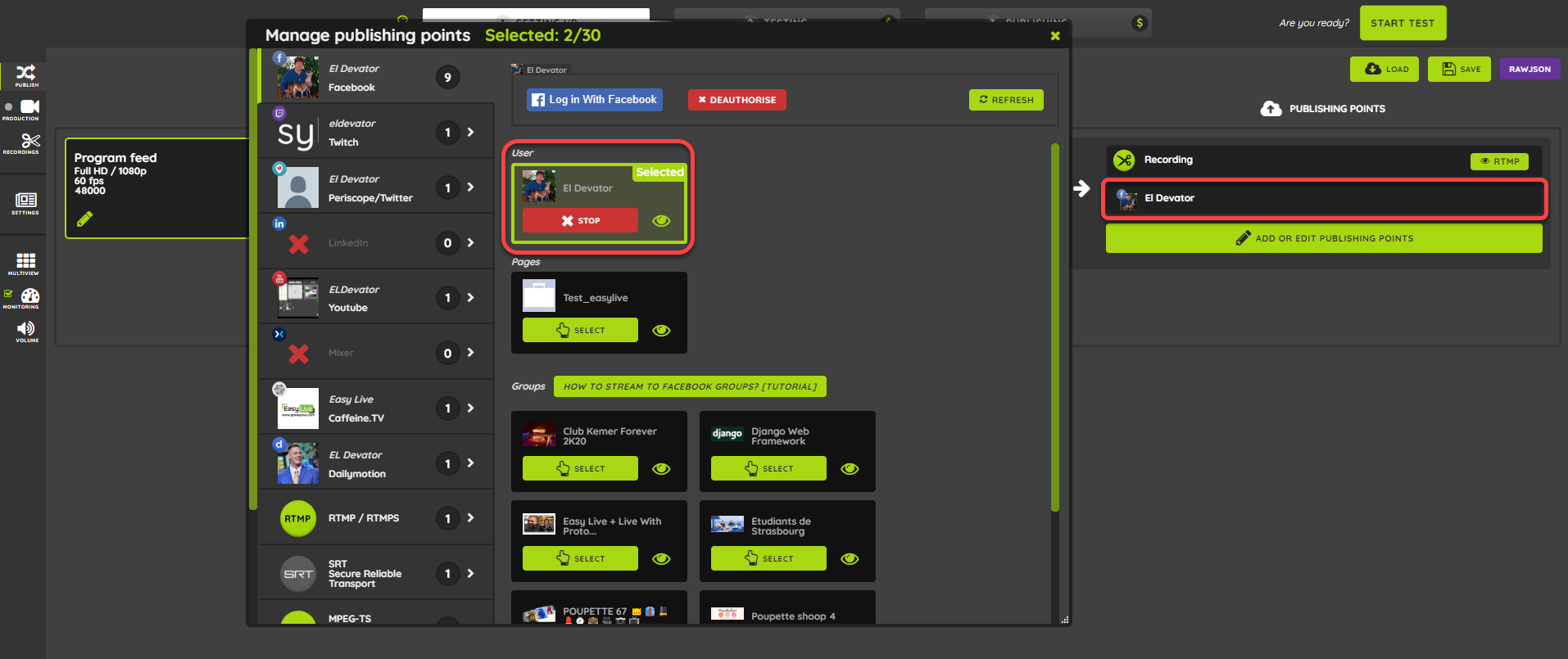
Task: Click the green dollar sign icon
Action: pyautogui.click(x=1140, y=23)
